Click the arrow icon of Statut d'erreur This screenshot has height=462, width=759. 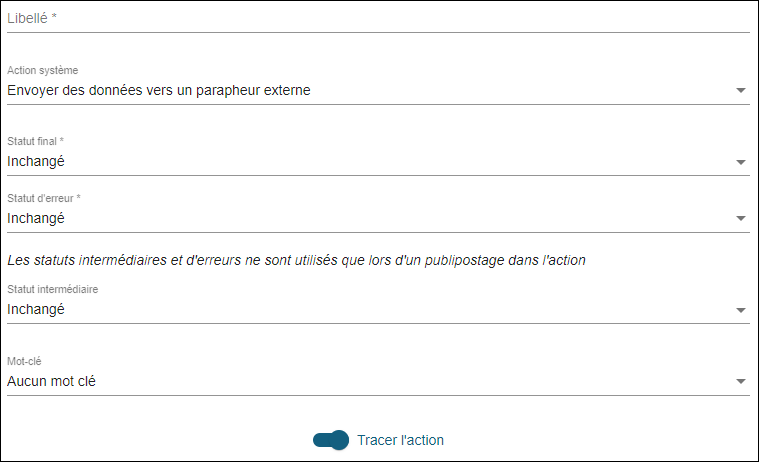pos(741,219)
